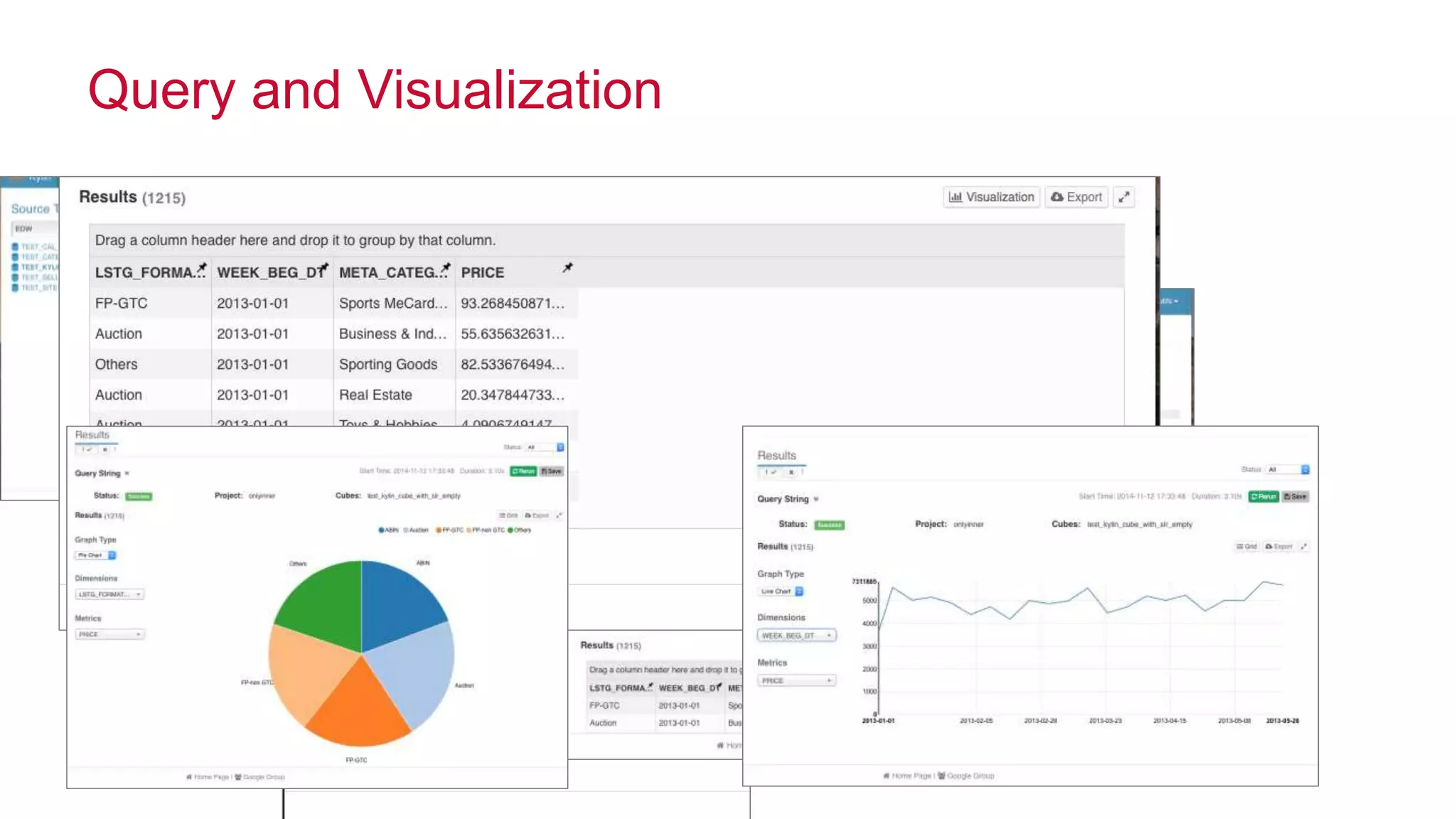This screenshot has height=819, width=1456.
Task: Open Home Page link in line panel footer
Action: tap(907, 776)
